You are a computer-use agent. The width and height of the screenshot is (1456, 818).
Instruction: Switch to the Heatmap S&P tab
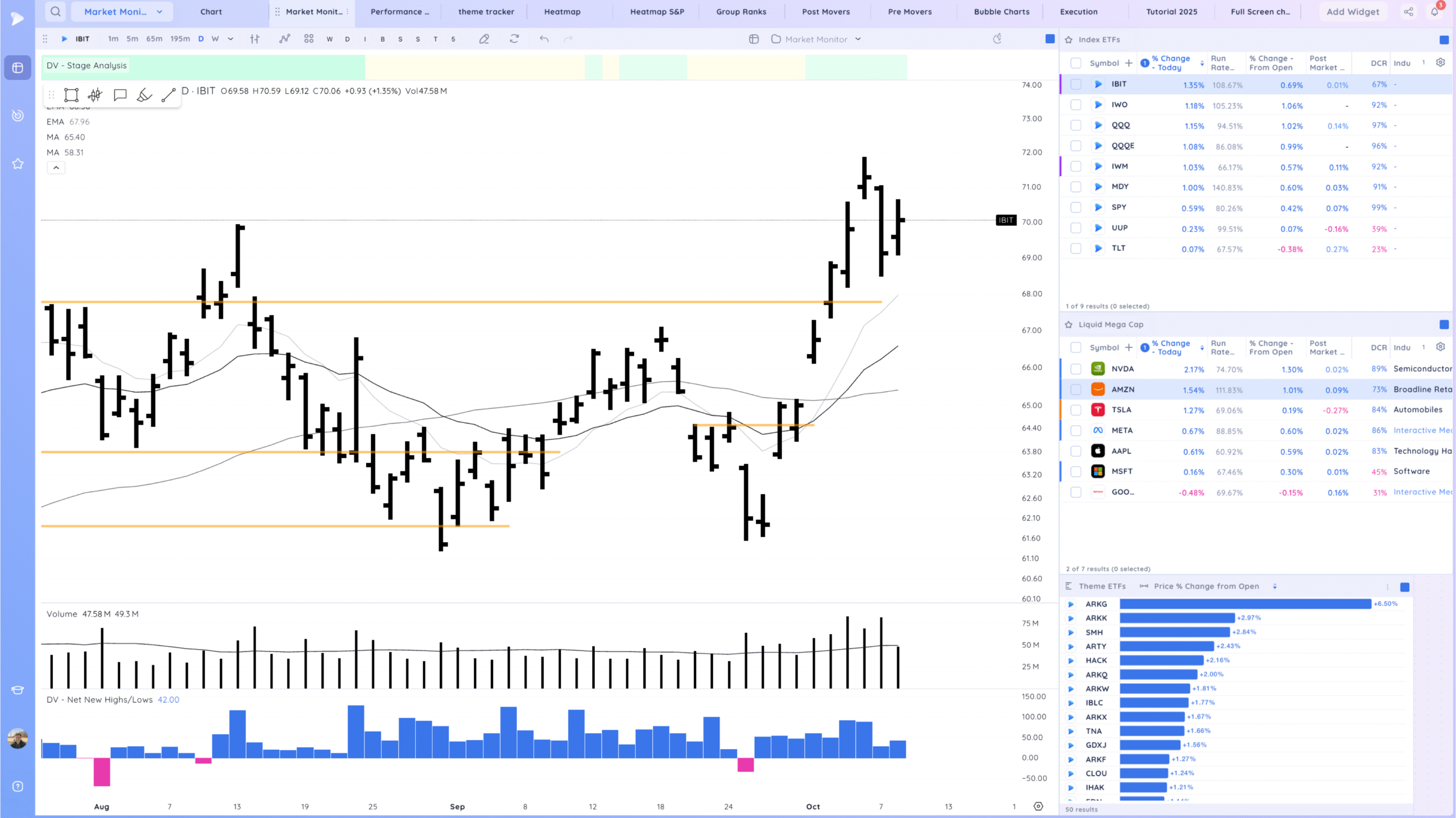(657, 11)
